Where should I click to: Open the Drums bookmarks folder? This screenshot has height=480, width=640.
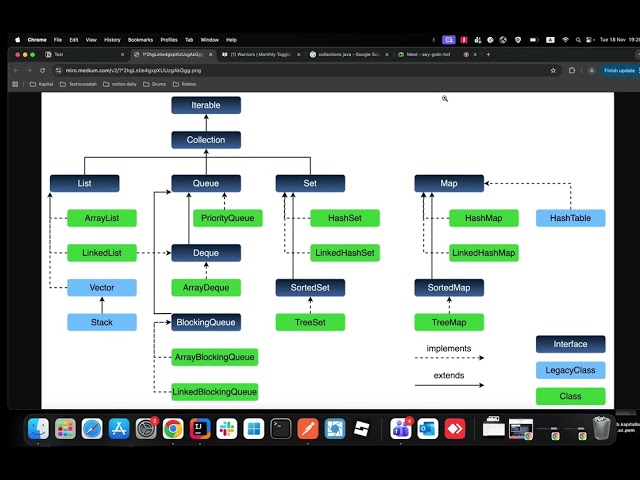[155, 84]
